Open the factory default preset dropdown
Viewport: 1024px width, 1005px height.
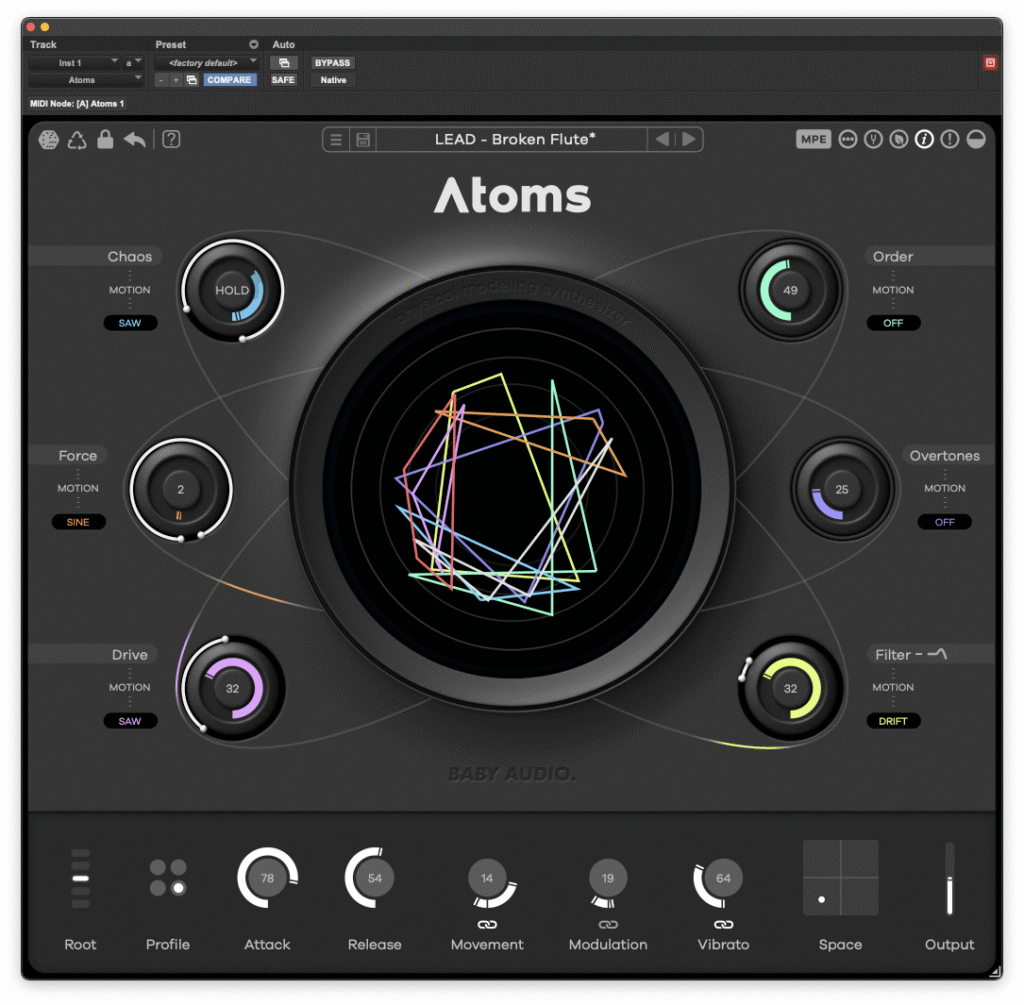point(206,63)
